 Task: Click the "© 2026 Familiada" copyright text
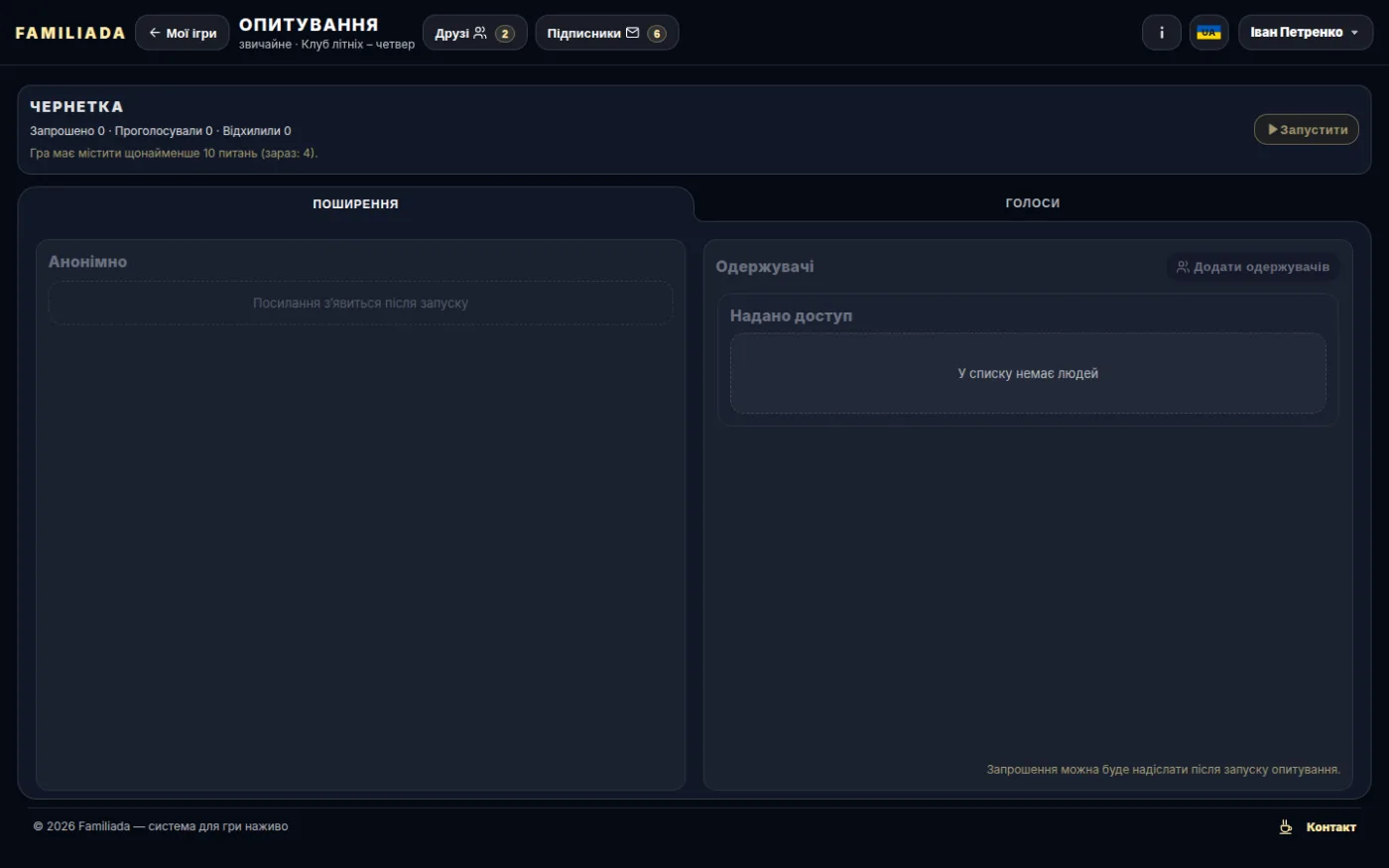pyautogui.click(x=161, y=826)
